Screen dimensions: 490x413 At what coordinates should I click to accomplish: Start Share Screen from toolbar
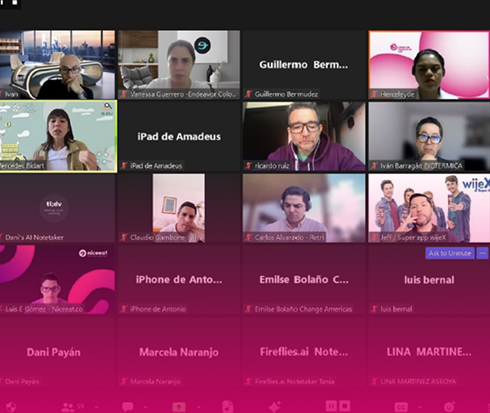tap(179, 407)
